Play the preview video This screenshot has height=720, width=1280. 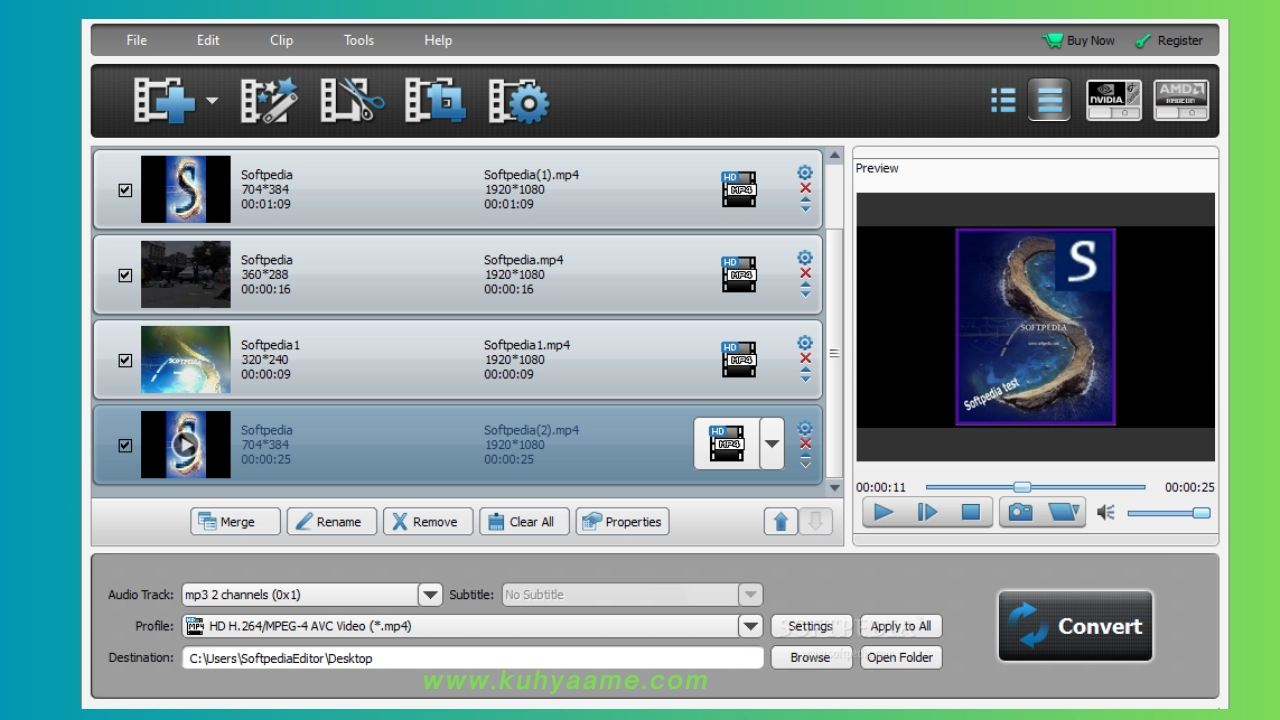pyautogui.click(x=883, y=512)
